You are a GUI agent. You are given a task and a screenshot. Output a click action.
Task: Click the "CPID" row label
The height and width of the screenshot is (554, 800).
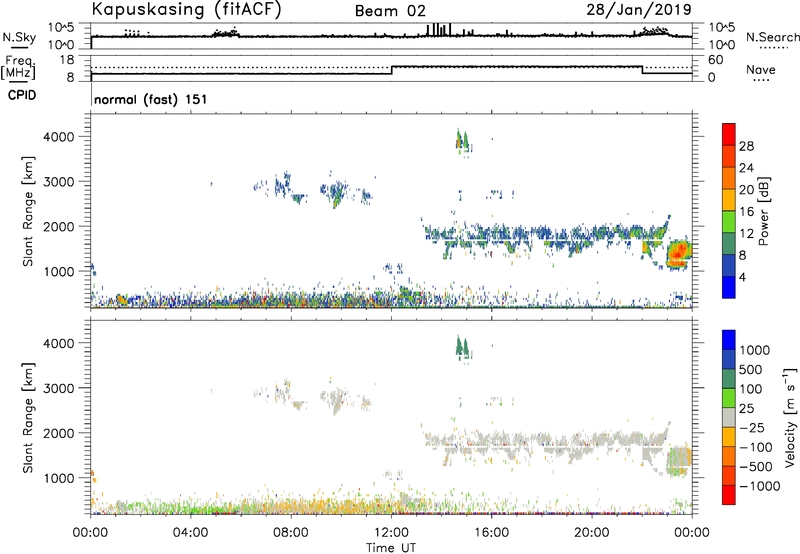click(22, 95)
